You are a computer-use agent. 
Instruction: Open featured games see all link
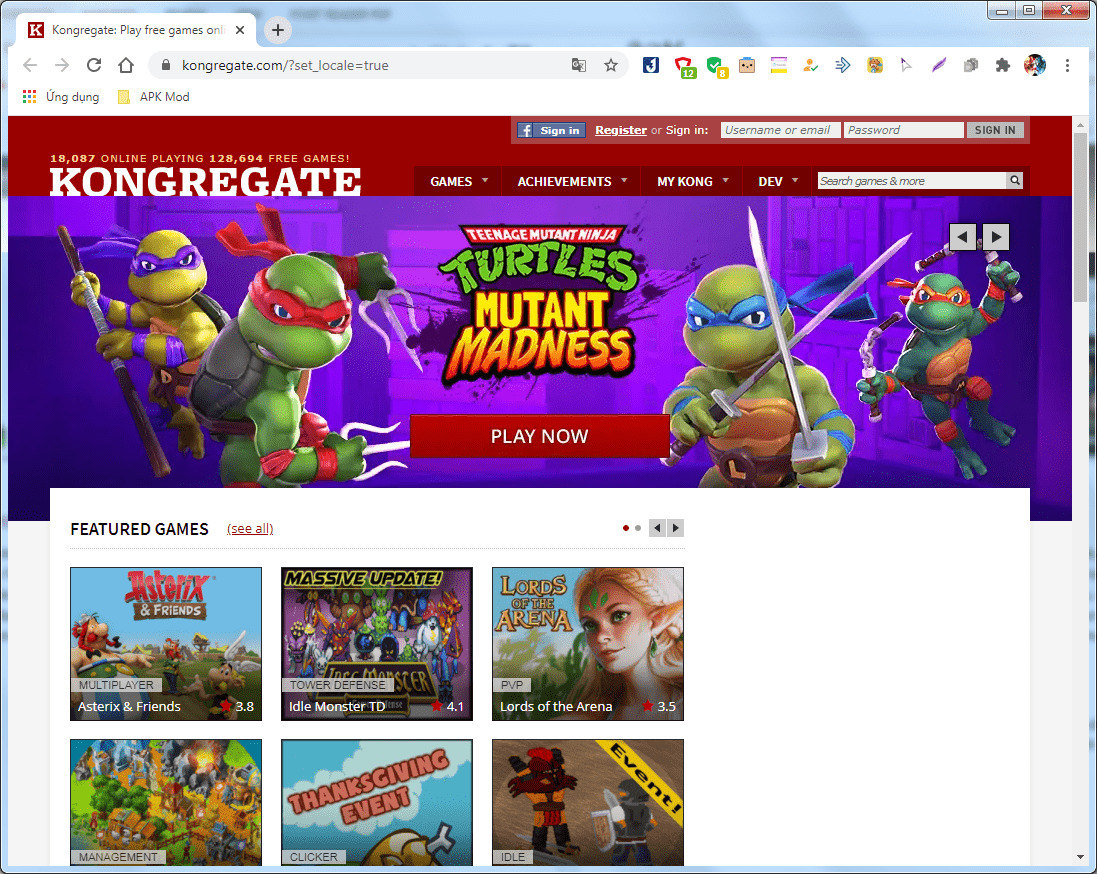250,528
